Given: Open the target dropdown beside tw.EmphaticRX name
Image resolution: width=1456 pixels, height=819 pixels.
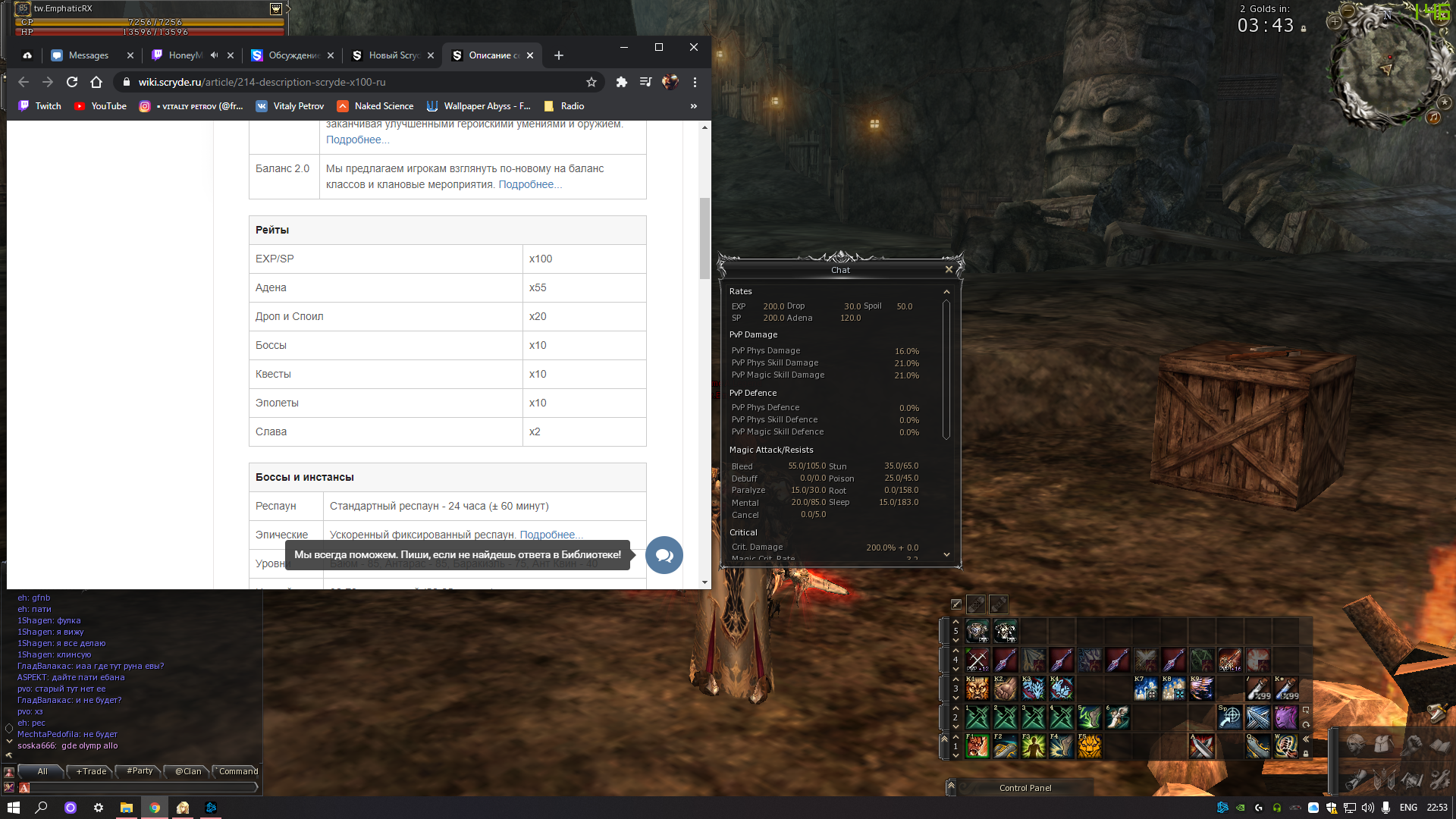Looking at the screenshot, I should pos(276,9).
